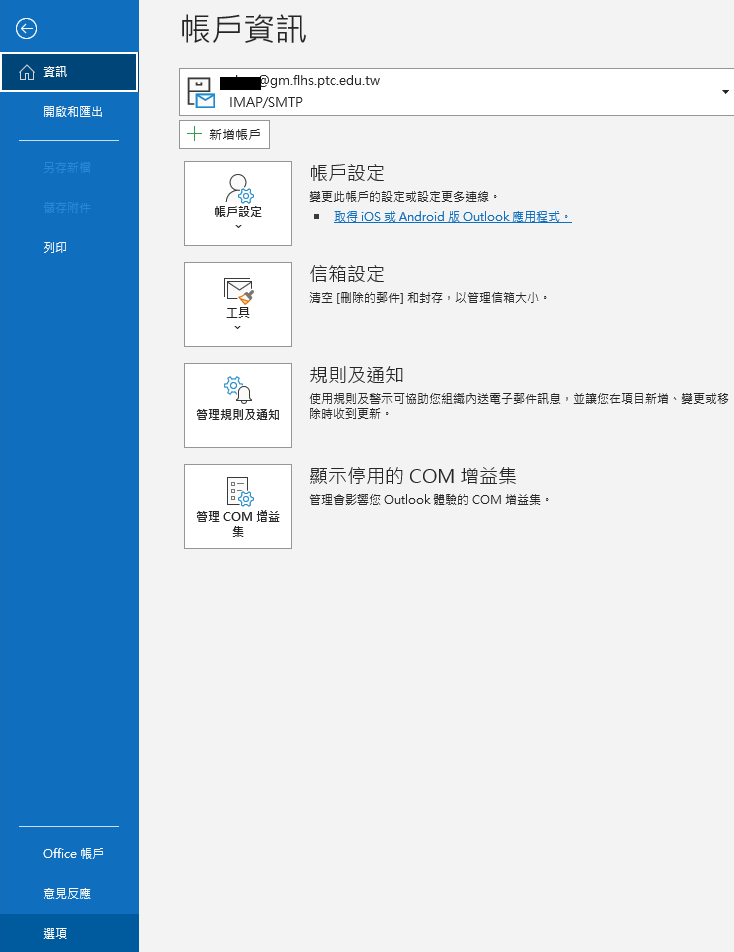Click the 管理規則及通知 bell icon

point(238,390)
